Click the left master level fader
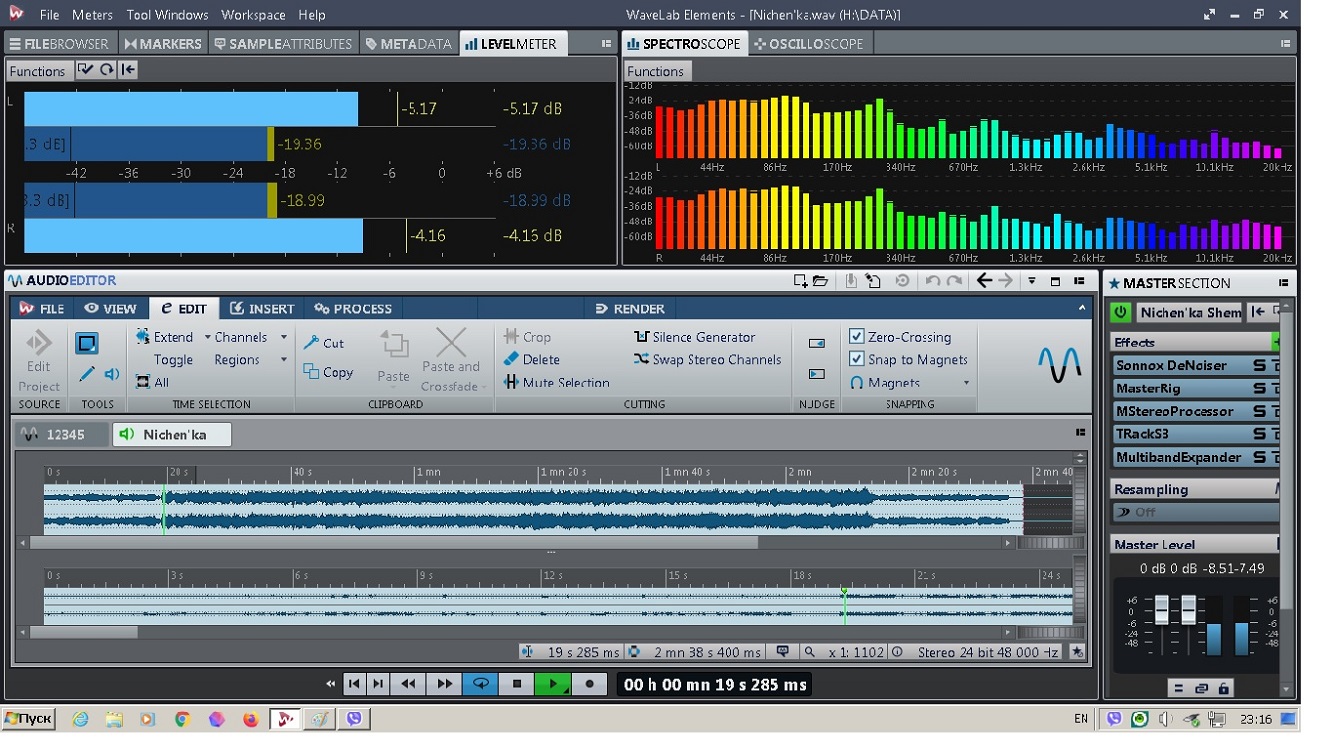1333x750 pixels. [1161, 609]
